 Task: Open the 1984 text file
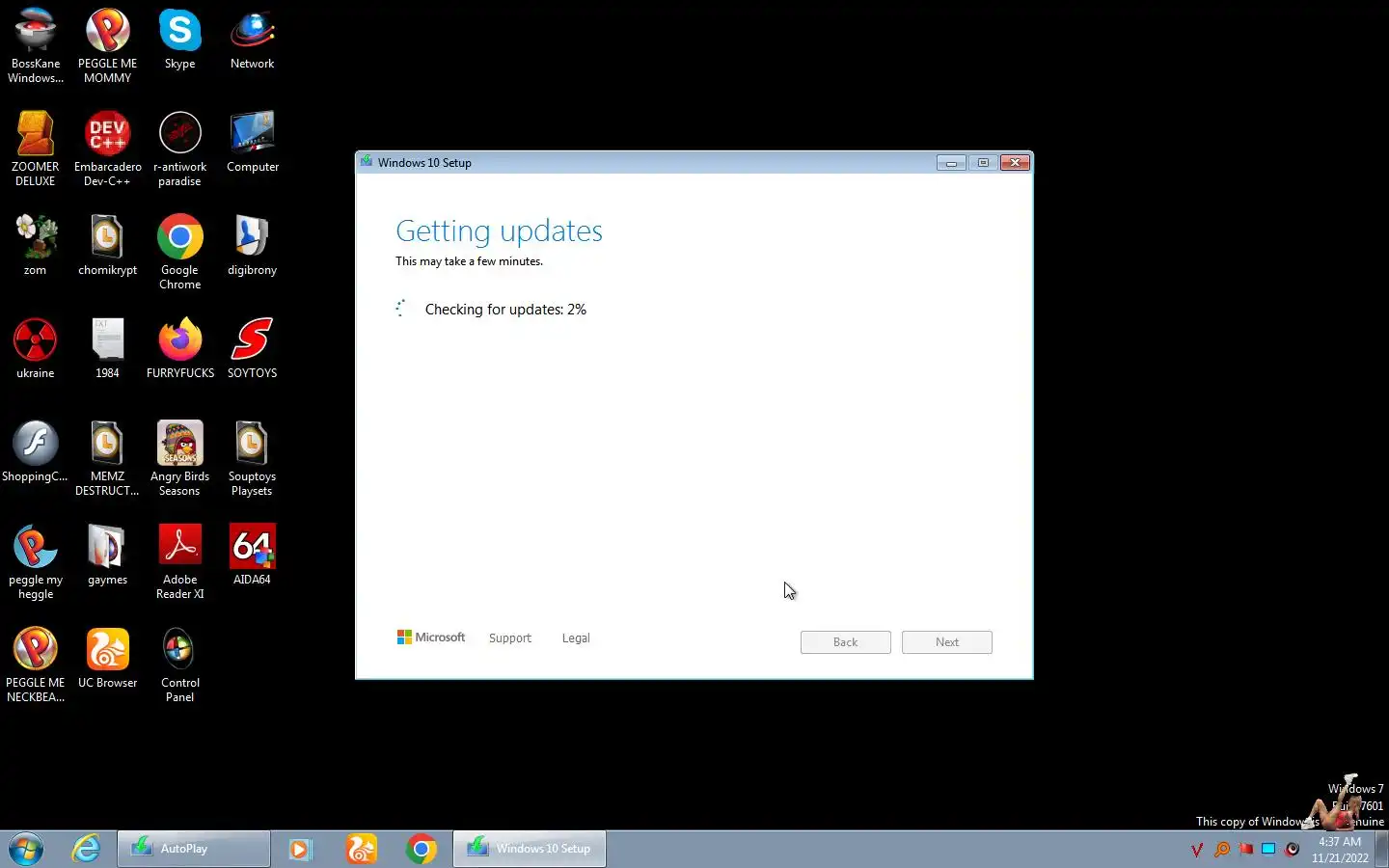107,348
